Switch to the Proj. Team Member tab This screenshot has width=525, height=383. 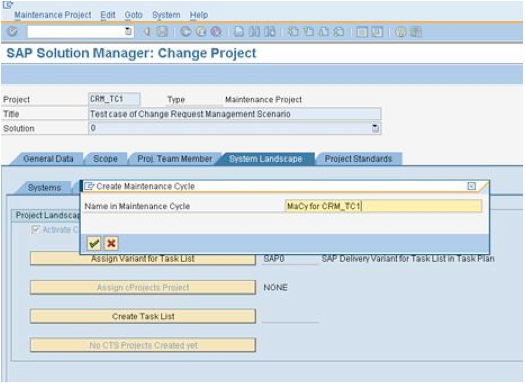[x=175, y=159]
